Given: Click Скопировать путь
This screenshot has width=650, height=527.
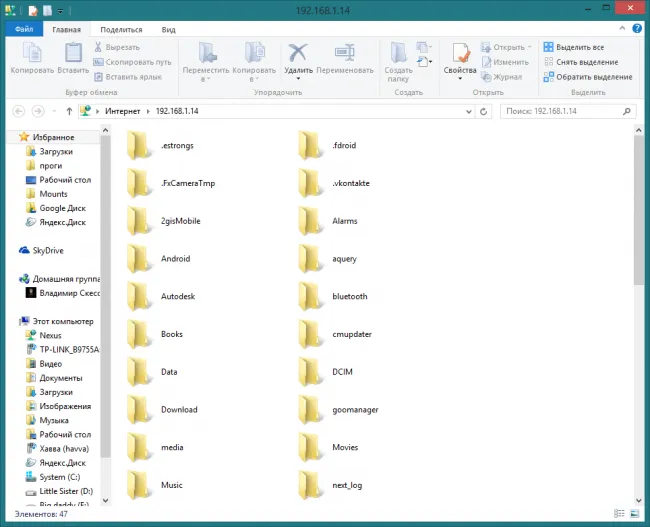Looking at the screenshot, I should click(x=132, y=62).
